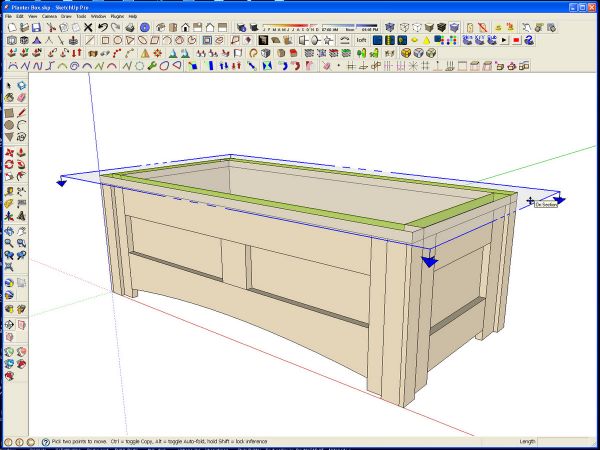Select the Eraser tool

[22, 98]
